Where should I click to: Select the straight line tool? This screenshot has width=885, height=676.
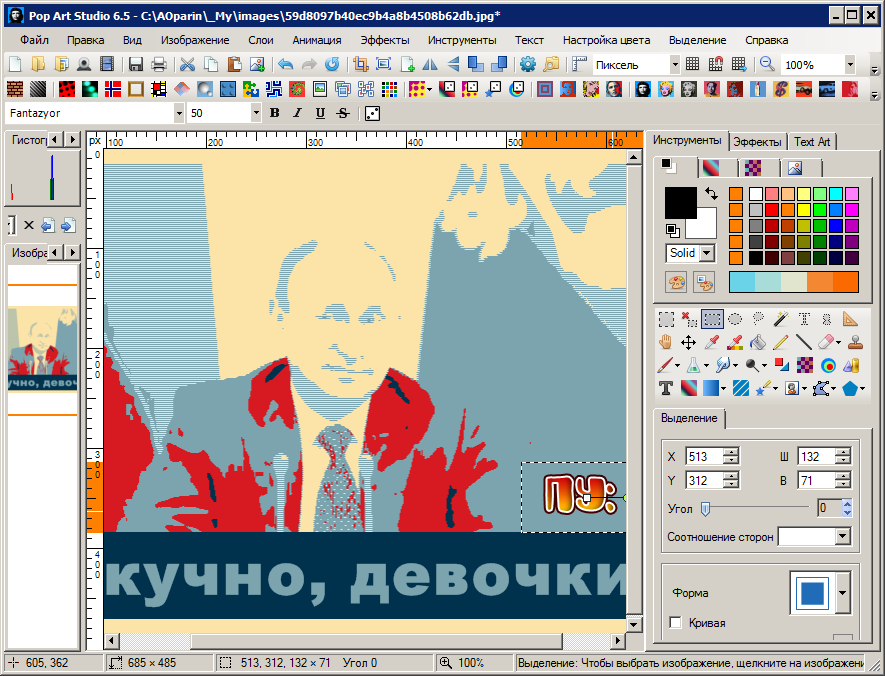click(804, 342)
